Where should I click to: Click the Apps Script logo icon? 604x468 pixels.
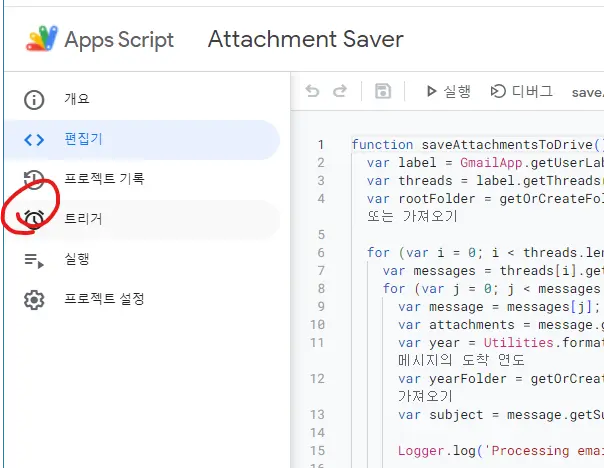tap(41, 40)
